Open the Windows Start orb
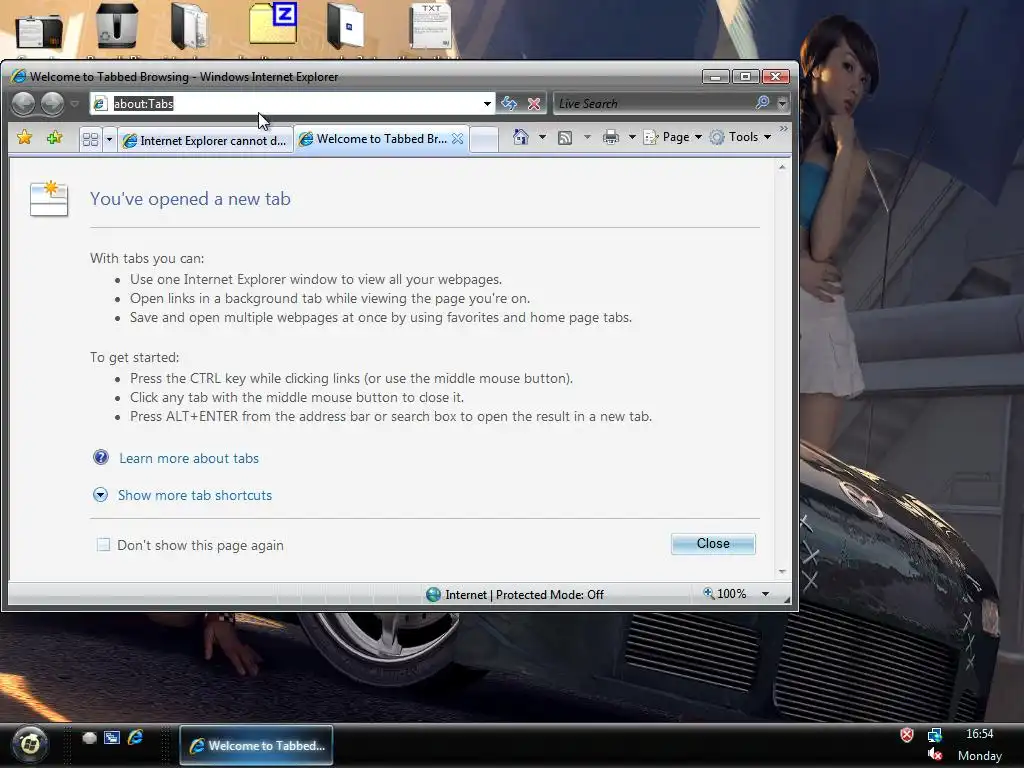 (x=29, y=744)
